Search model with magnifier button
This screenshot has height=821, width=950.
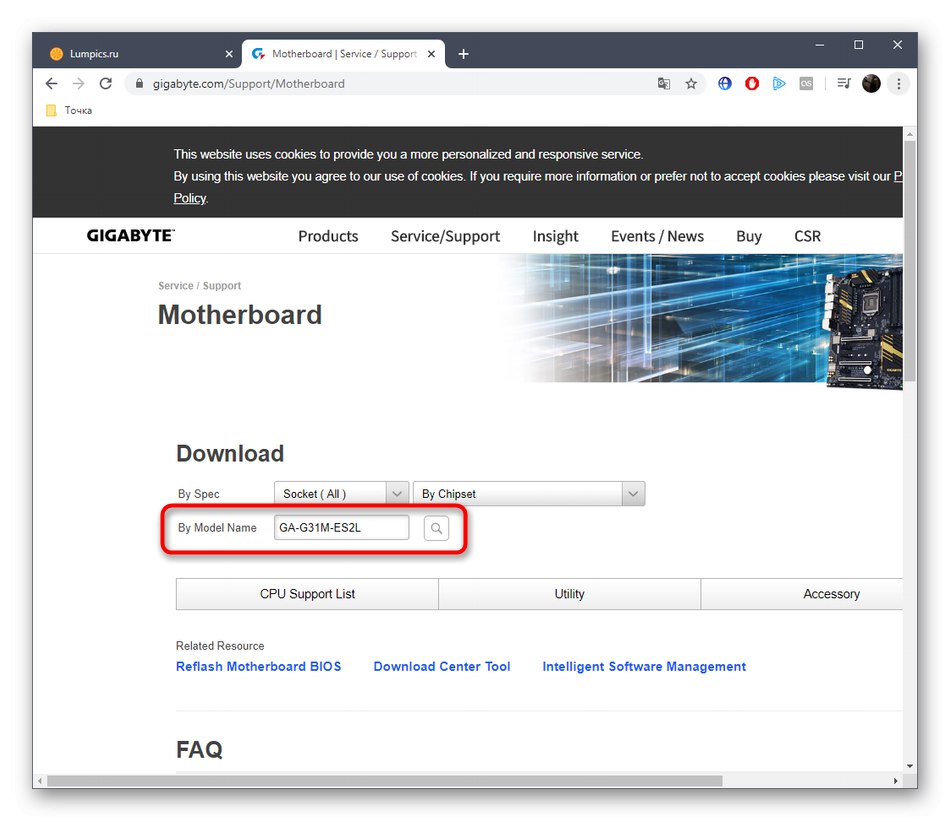tap(436, 528)
